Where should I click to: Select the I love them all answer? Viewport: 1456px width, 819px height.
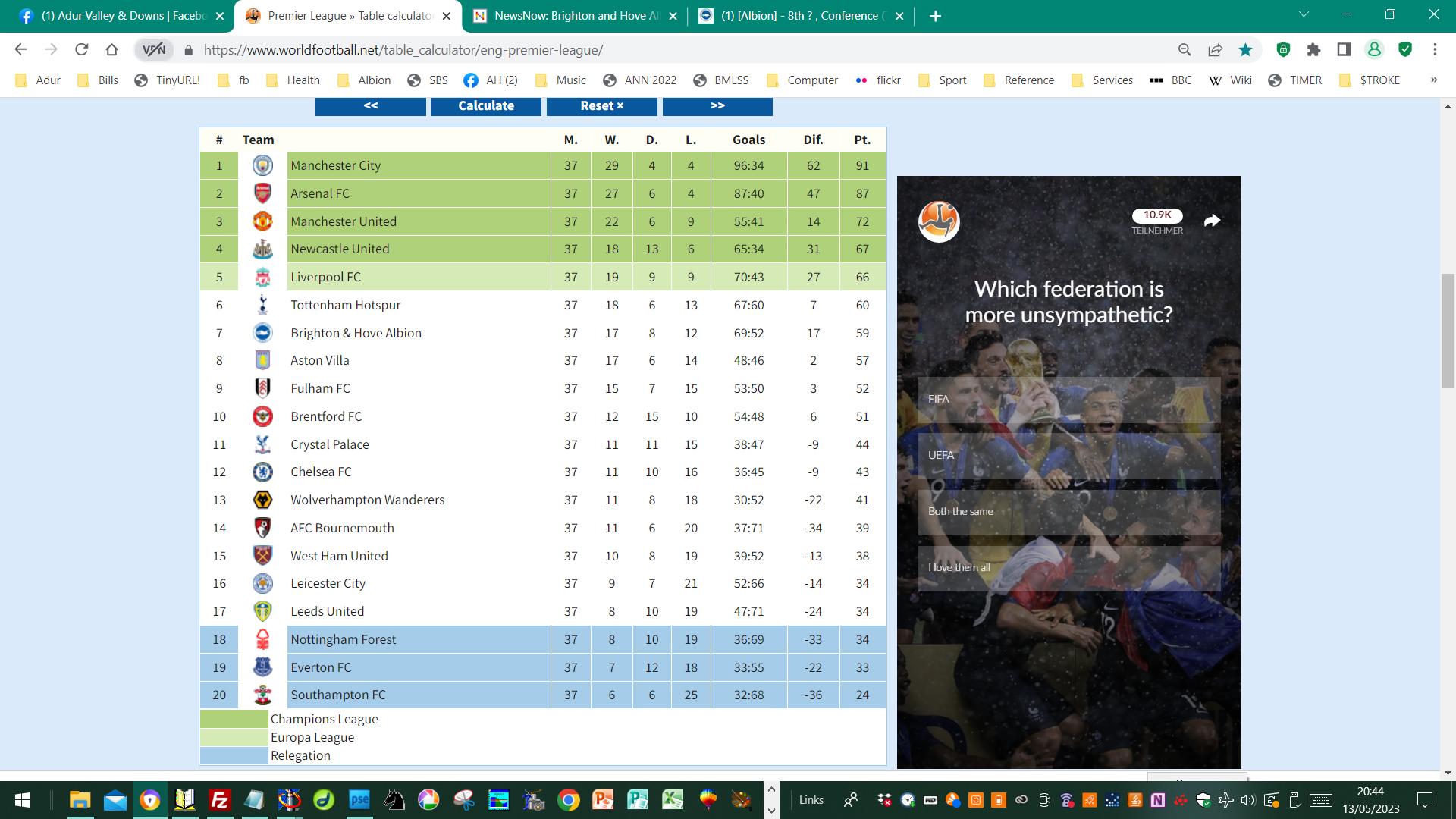coord(1069,568)
